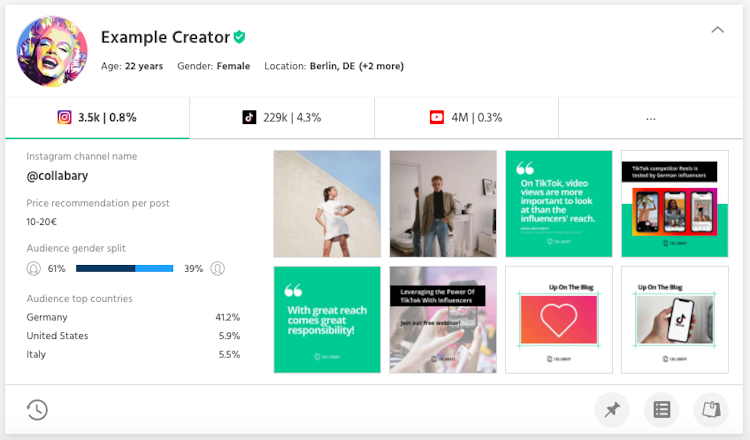The width and height of the screenshot is (750, 440).
Task: Click the pin creator icon
Action: 612,409
